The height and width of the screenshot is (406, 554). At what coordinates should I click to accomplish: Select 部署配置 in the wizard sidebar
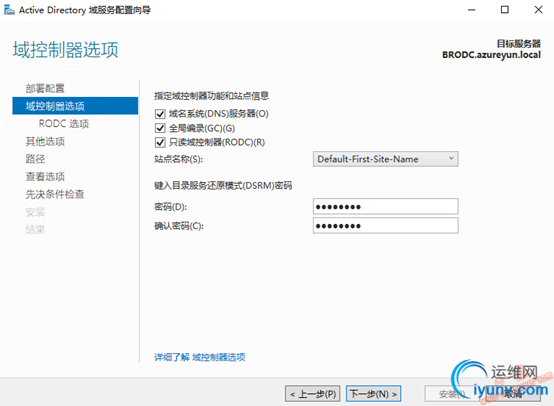45,88
